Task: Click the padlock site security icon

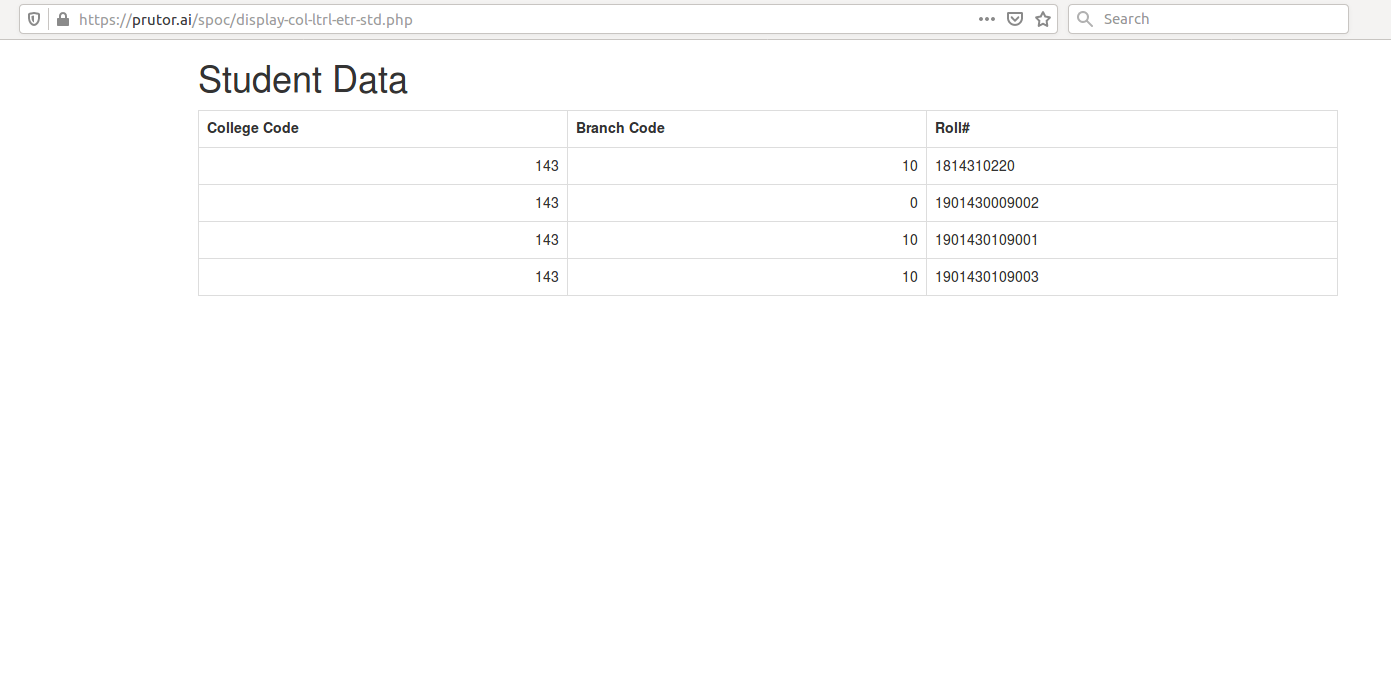Action: coord(63,19)
